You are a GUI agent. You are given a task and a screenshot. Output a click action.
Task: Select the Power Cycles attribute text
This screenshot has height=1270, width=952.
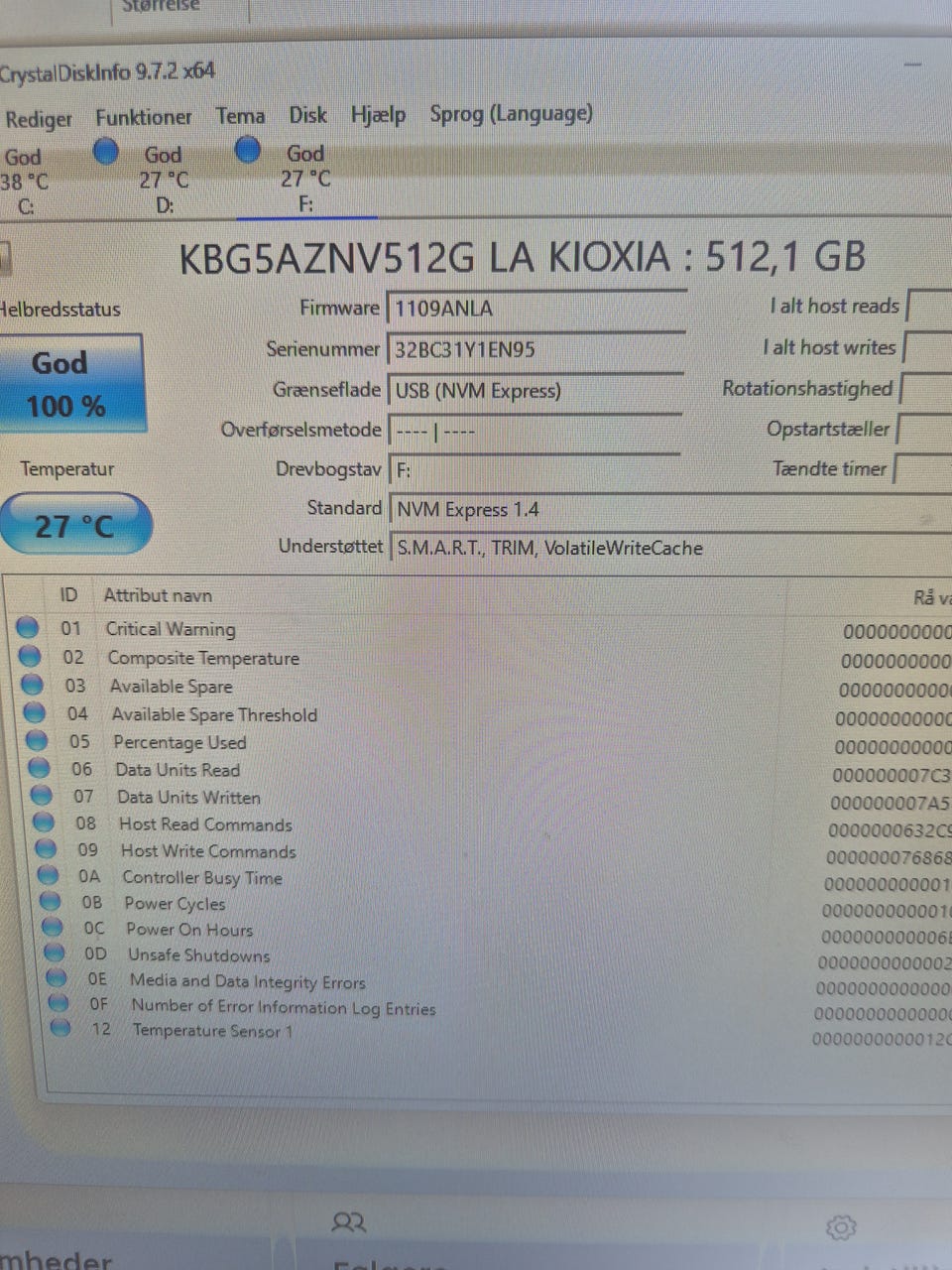click(x=175, y=903)
